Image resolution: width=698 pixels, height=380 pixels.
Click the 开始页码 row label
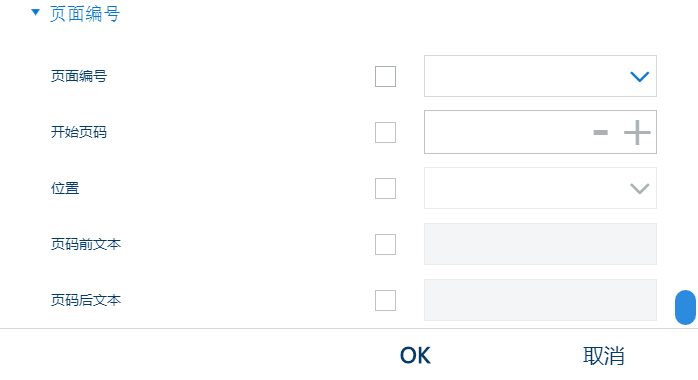point(79,132)
